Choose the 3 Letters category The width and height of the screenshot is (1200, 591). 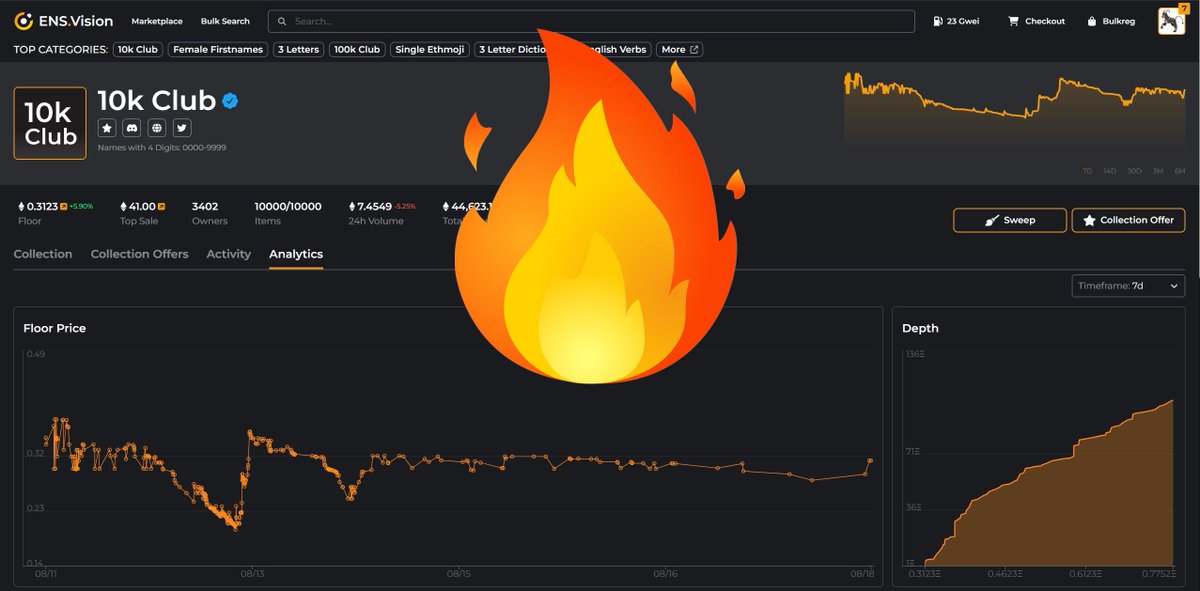pos(298,49)
